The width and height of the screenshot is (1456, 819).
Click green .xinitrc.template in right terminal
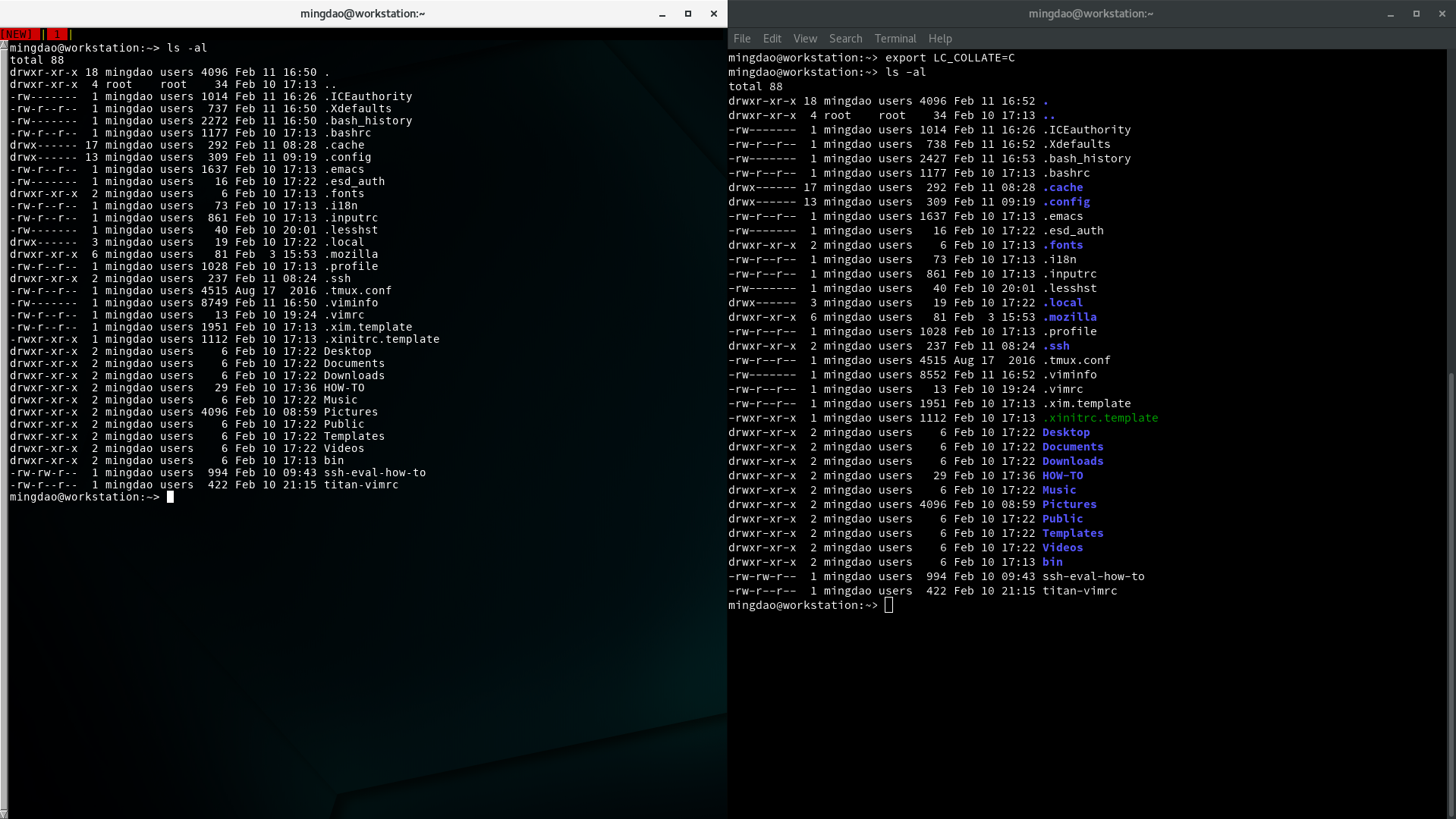[x=1100, y=418]
